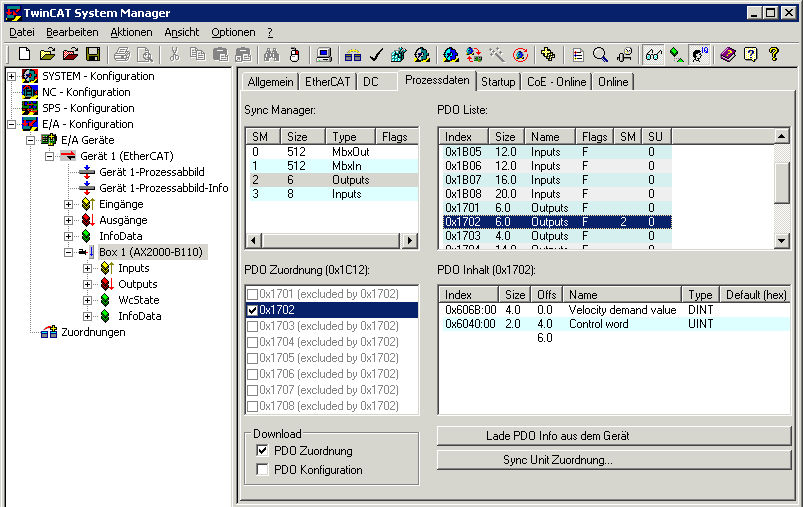Switch to the Startup tab

498,82
